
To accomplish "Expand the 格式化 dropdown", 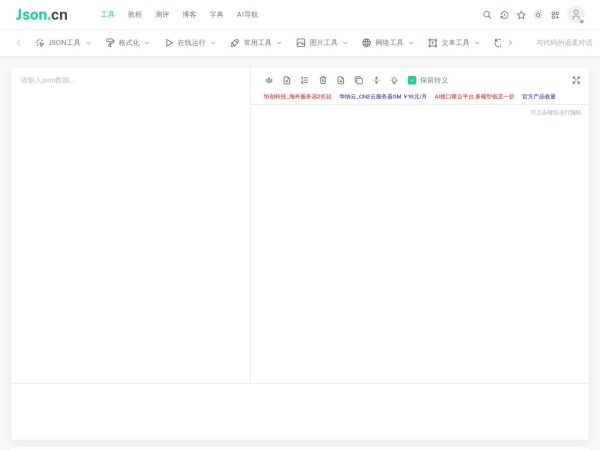I will point(127,42).
